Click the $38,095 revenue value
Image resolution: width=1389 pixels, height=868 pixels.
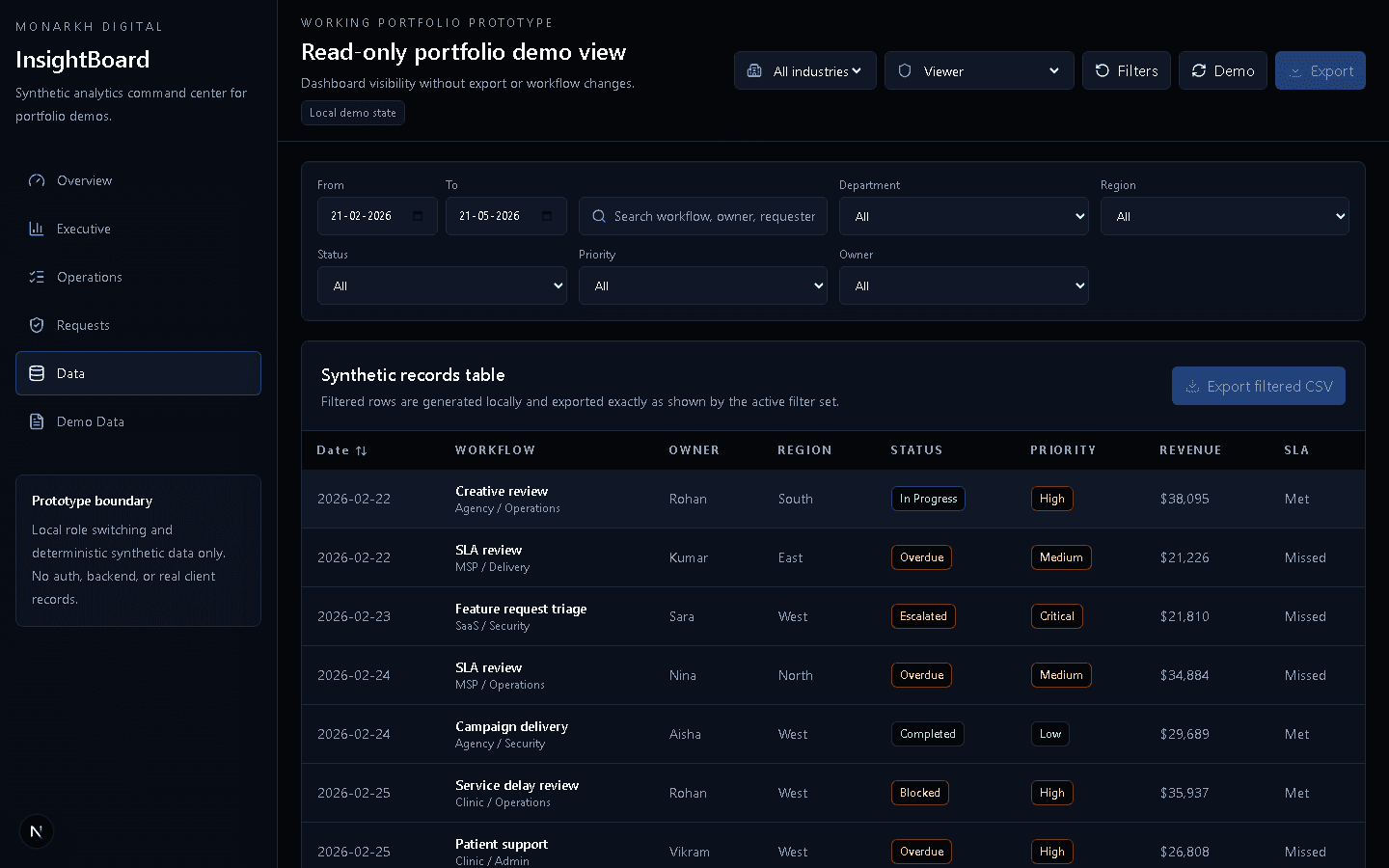pos(1185,499)
